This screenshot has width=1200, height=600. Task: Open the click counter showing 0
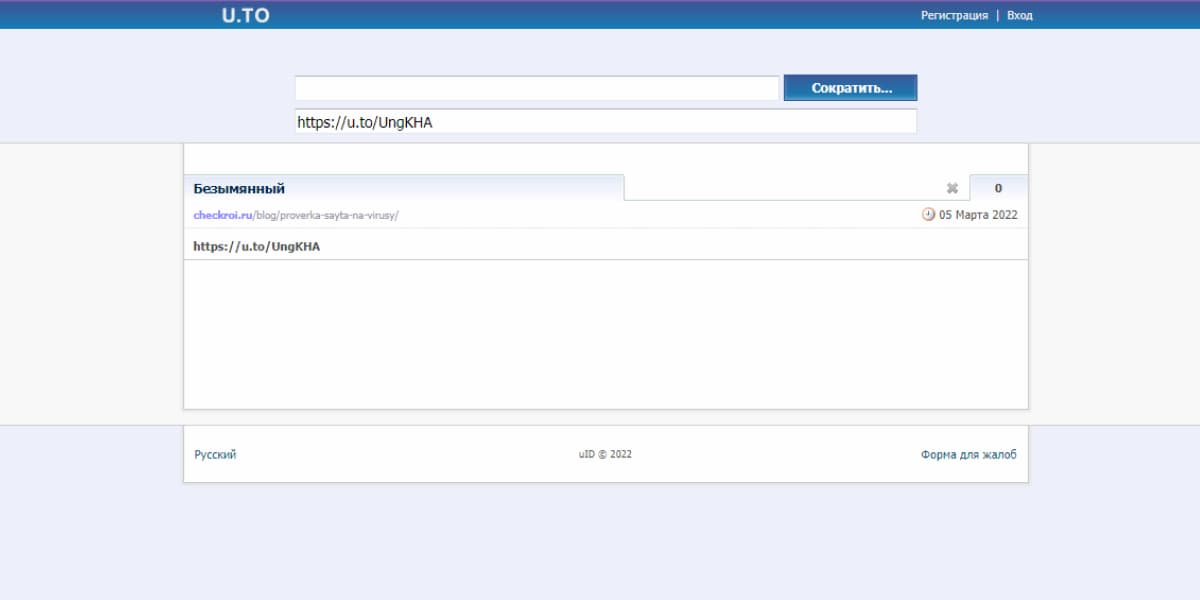(998, 188)
